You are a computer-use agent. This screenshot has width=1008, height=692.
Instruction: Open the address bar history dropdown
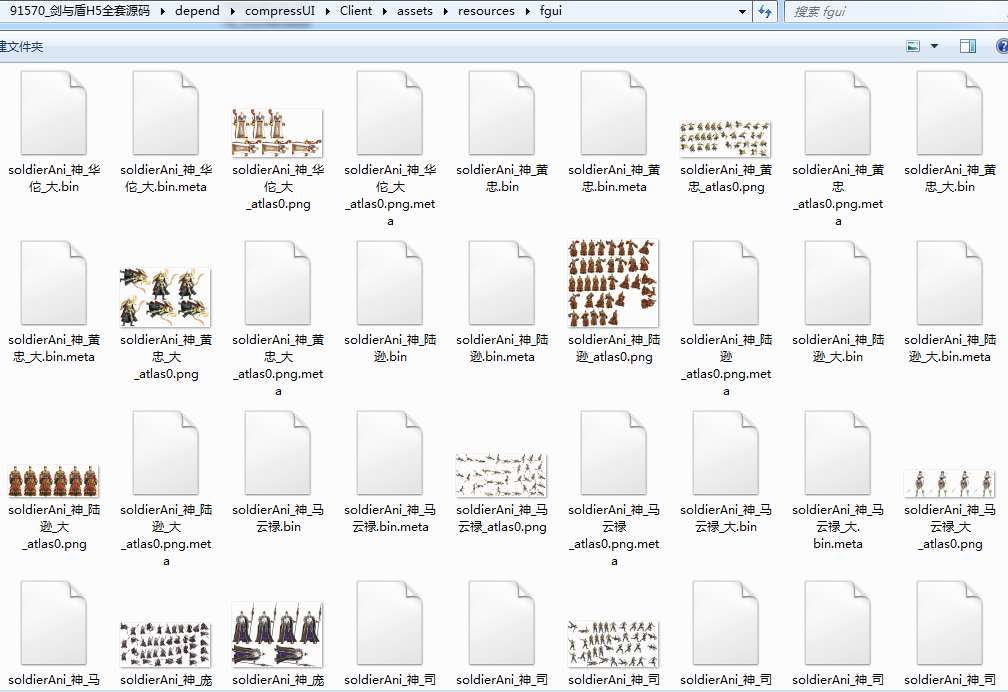742,12
